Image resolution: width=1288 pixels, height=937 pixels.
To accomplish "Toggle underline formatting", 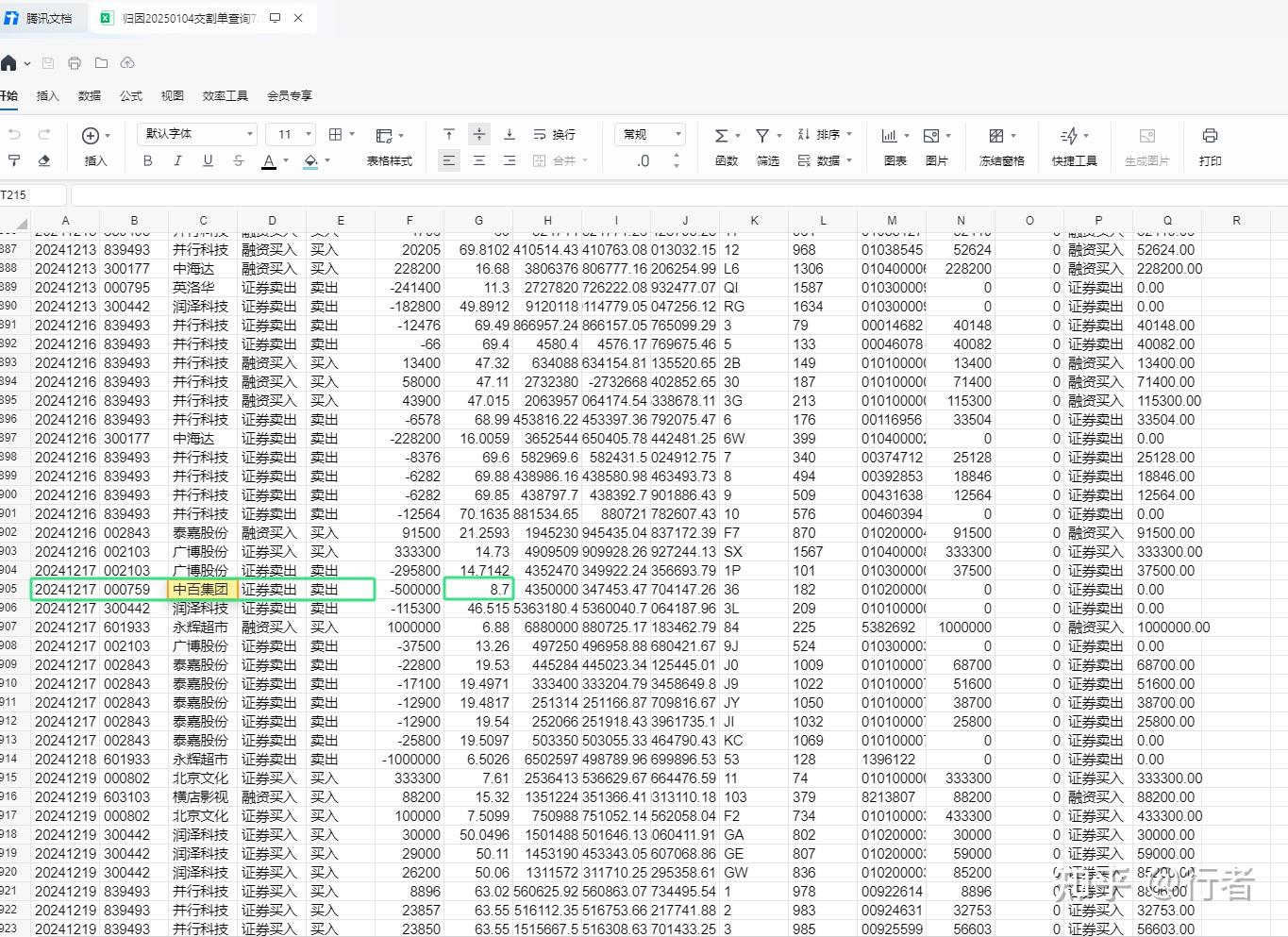I will point(208,160).
